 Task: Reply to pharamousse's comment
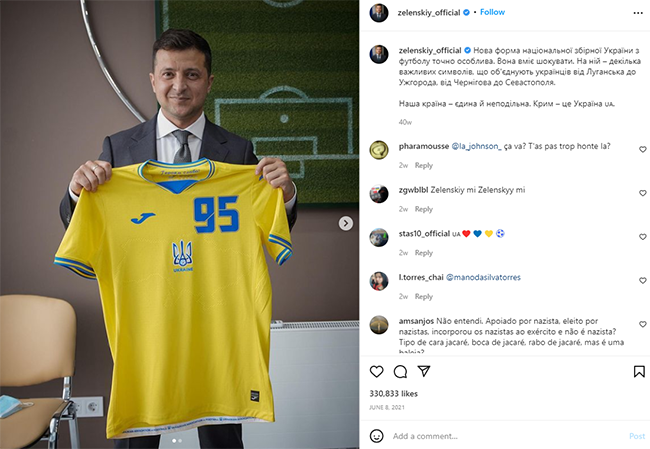424,165
